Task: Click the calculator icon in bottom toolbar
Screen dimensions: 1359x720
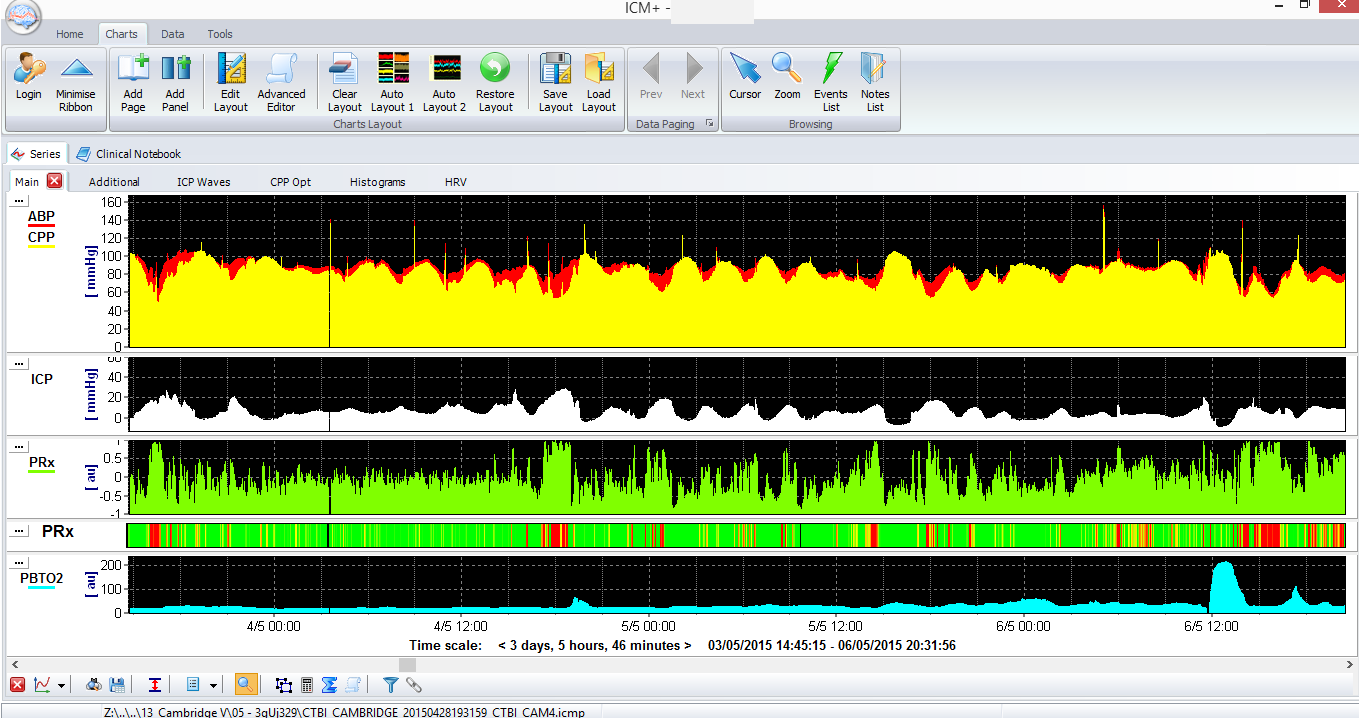Action: [307, 685]
